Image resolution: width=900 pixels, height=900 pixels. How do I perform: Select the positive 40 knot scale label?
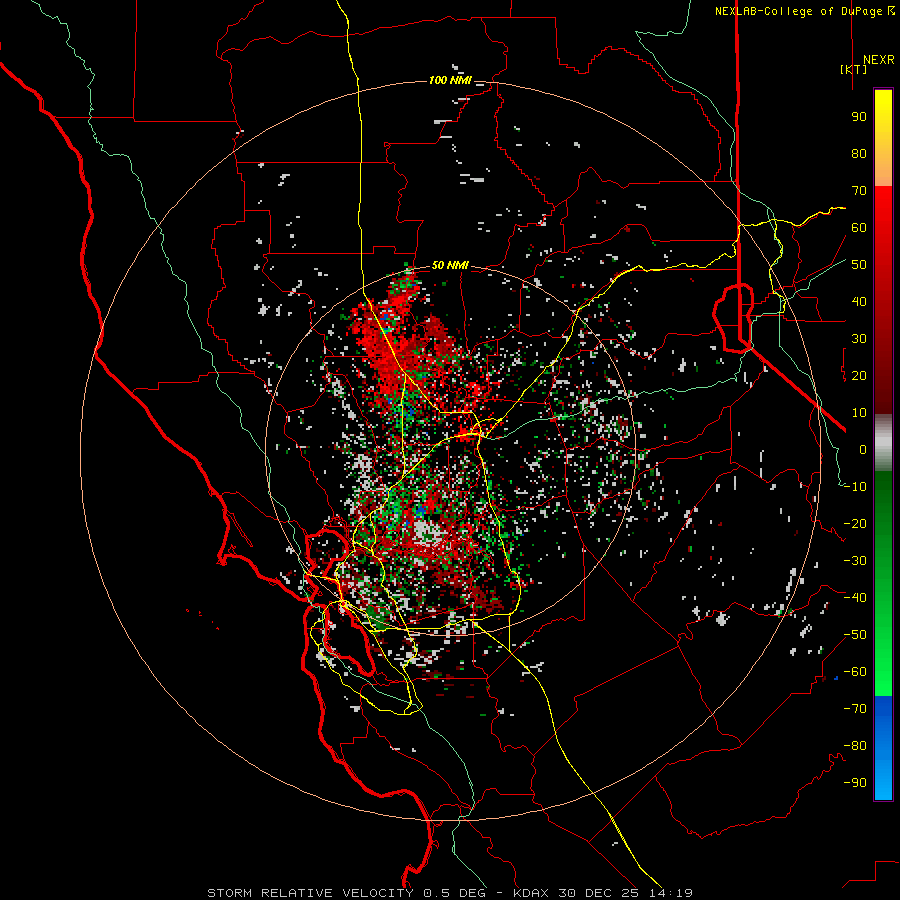(859, 301)
